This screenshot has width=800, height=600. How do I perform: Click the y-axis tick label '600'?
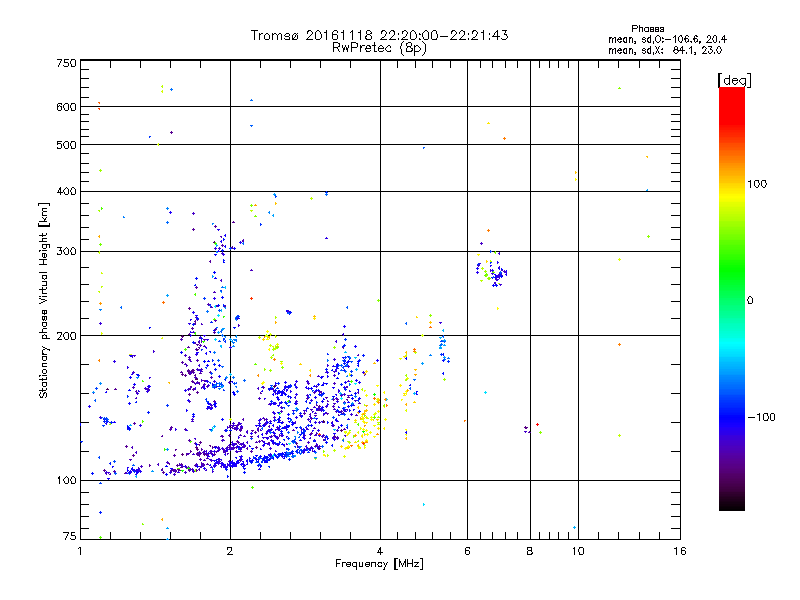tap(66, 107)
